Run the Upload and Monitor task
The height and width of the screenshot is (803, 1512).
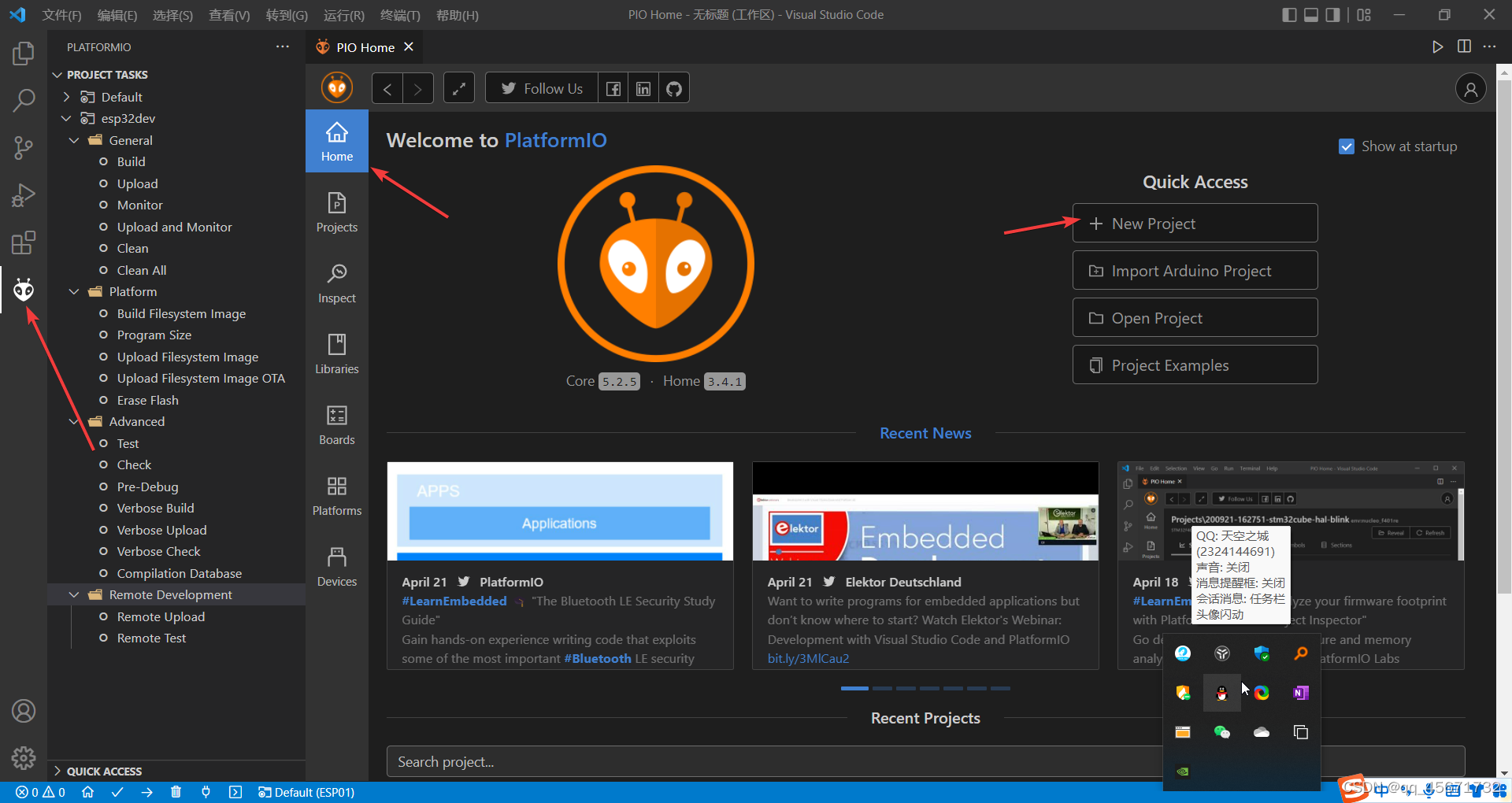174,227
